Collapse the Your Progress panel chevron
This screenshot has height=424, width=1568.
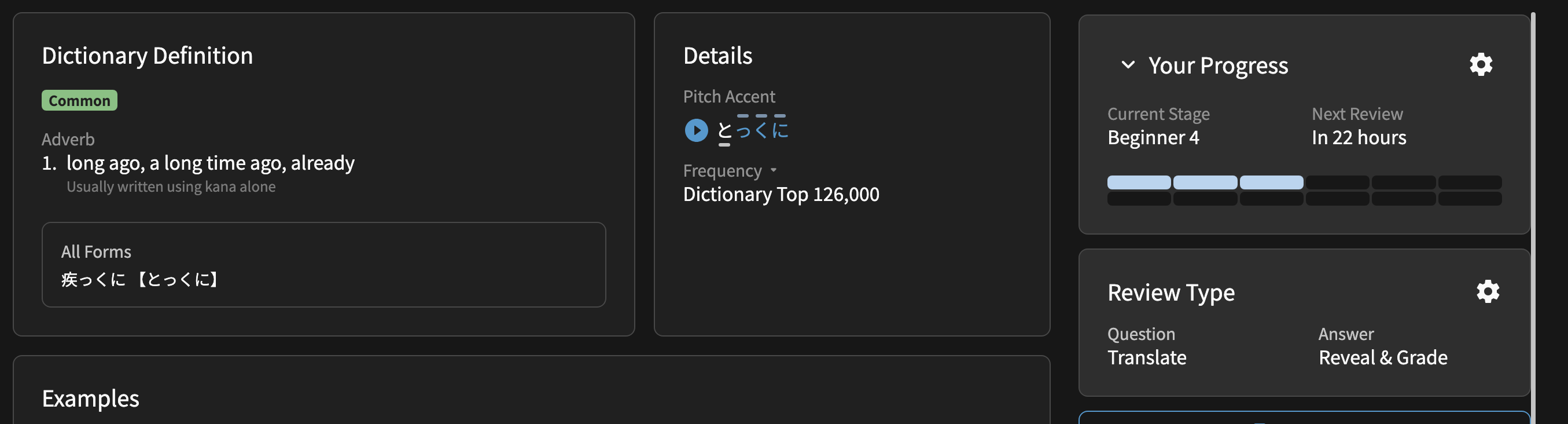click(1127, 64)
